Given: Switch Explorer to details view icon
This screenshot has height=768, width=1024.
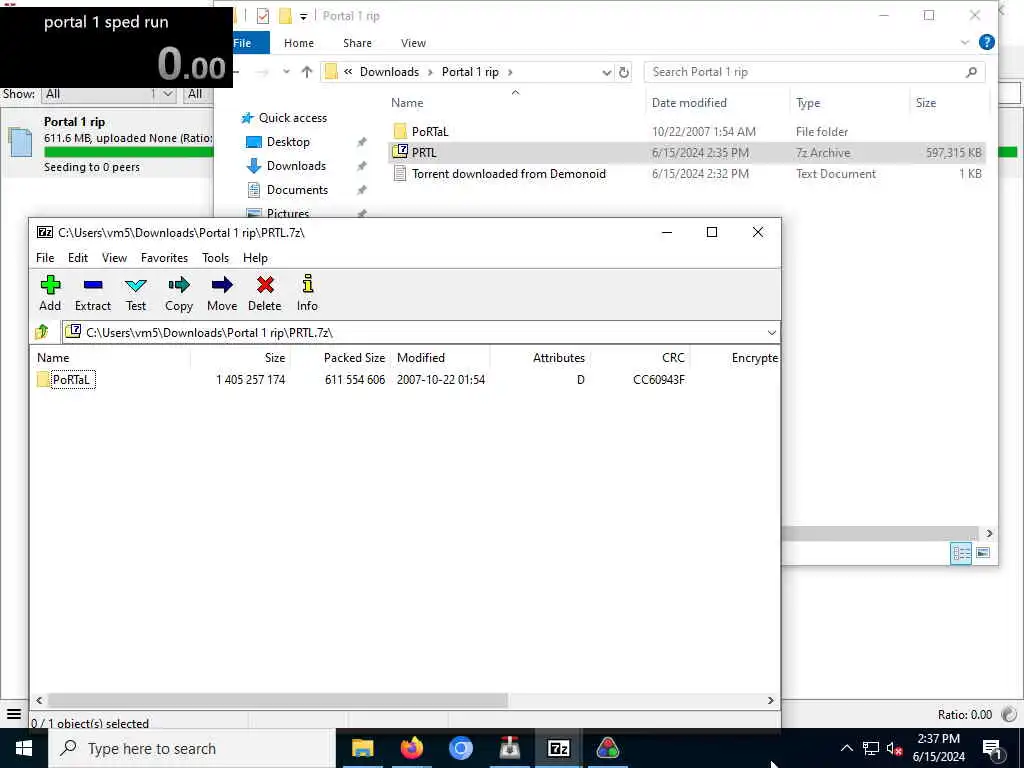Looking at the screenshot, I should point(961,554).
